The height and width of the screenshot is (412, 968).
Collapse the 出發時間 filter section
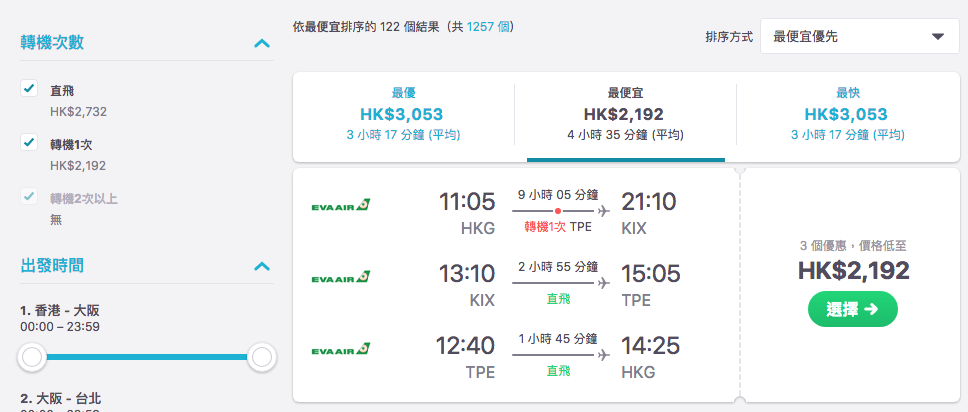262,266
